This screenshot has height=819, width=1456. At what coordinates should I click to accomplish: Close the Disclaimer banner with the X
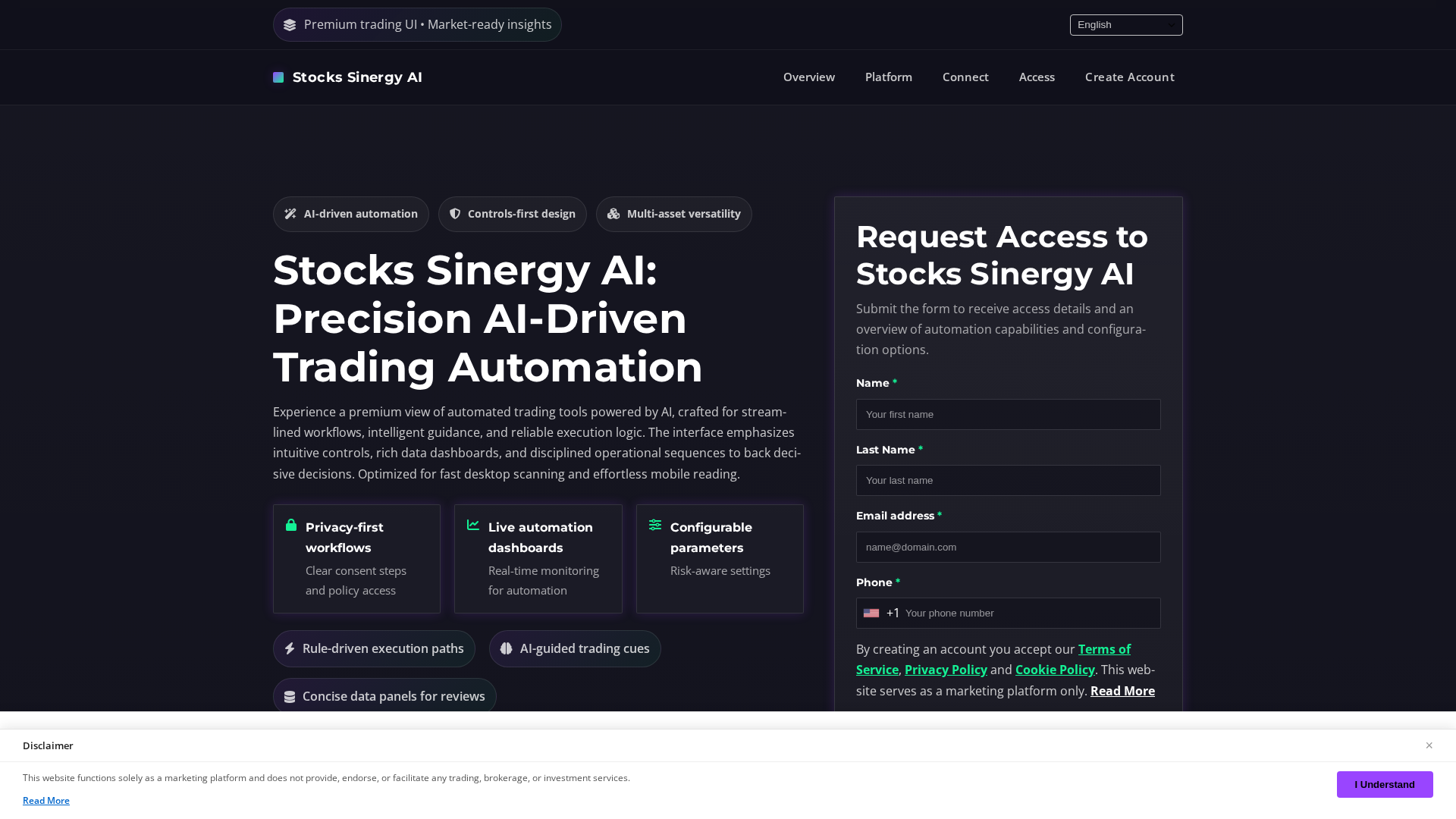coord(1429,745)
